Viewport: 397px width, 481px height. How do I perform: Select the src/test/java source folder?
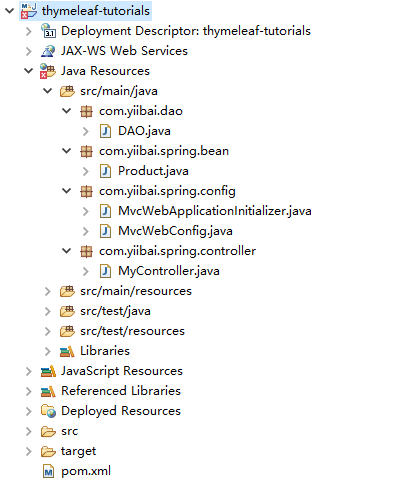115,311
